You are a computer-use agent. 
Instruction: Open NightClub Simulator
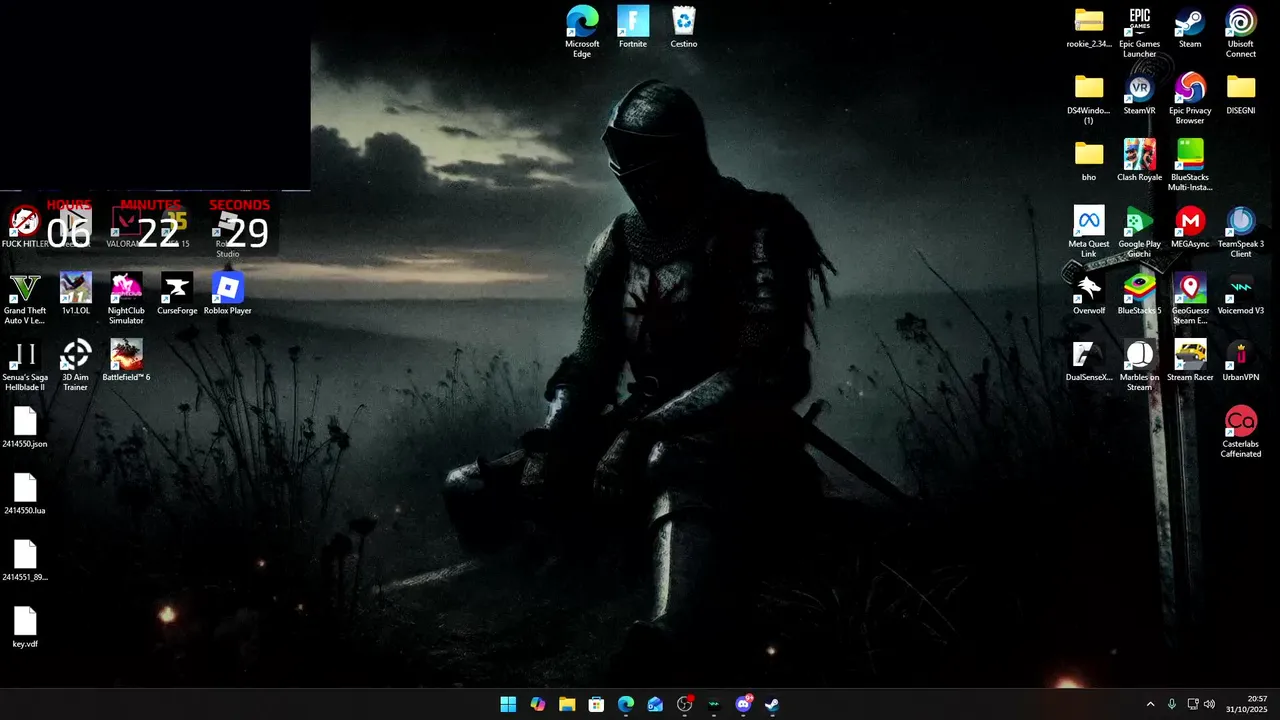[x=126, y=299]
